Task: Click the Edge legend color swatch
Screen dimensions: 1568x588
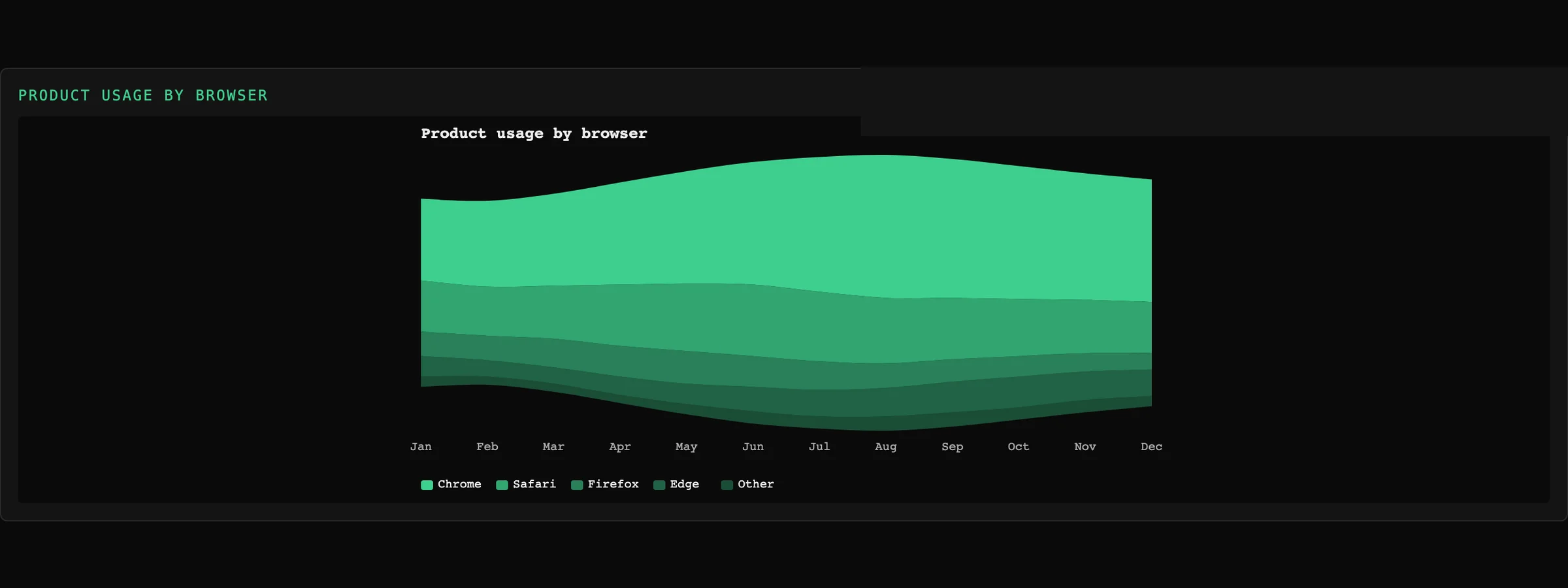Action: (x=659, y=485)
